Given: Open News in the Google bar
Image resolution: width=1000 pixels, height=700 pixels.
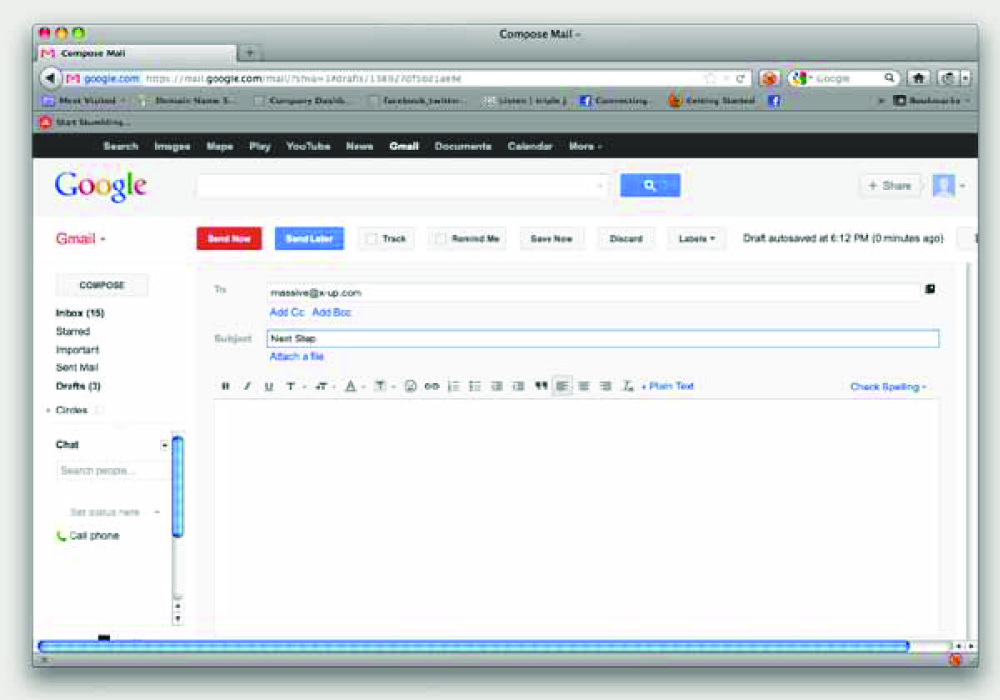Looking at the screenshot, I should coord(360,146).
